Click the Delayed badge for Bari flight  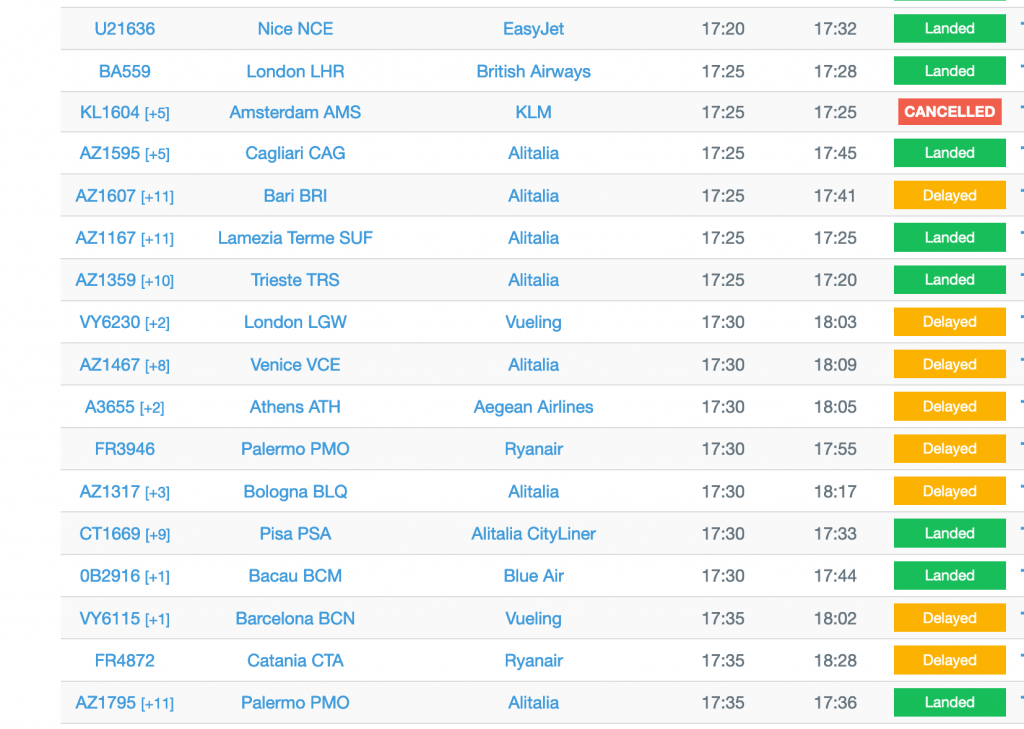[950, 195]
